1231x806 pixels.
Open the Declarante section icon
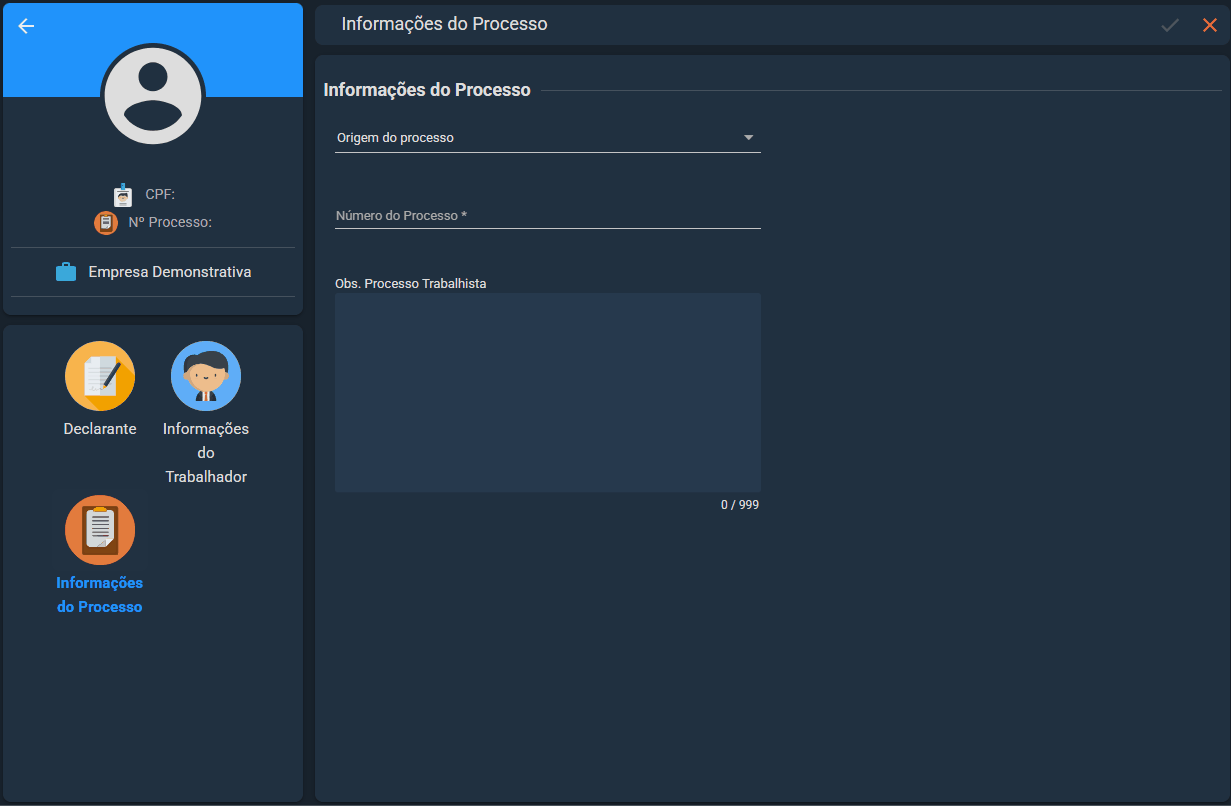click(x=100, y=376)
